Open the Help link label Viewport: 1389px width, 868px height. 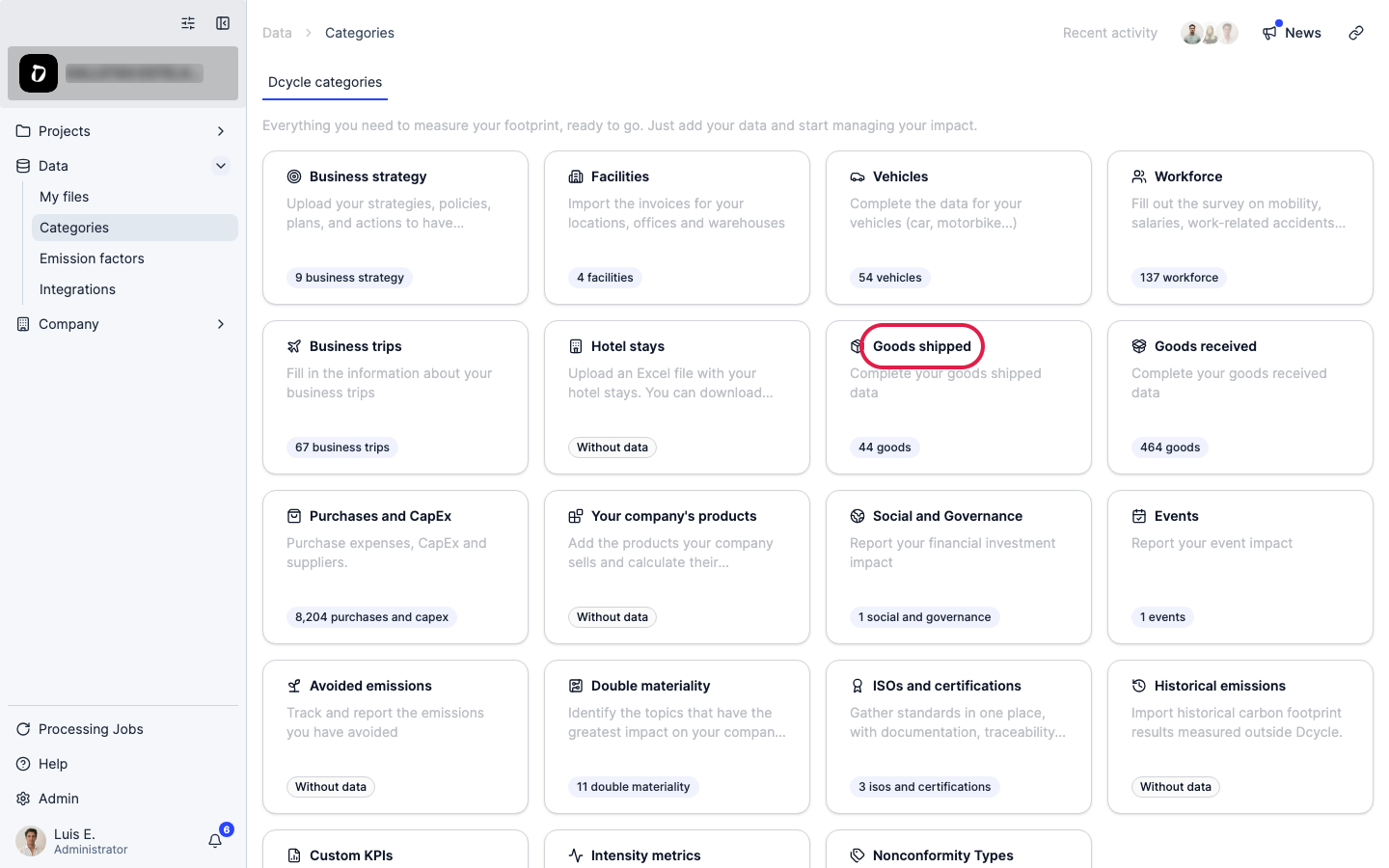click(53, 764)
